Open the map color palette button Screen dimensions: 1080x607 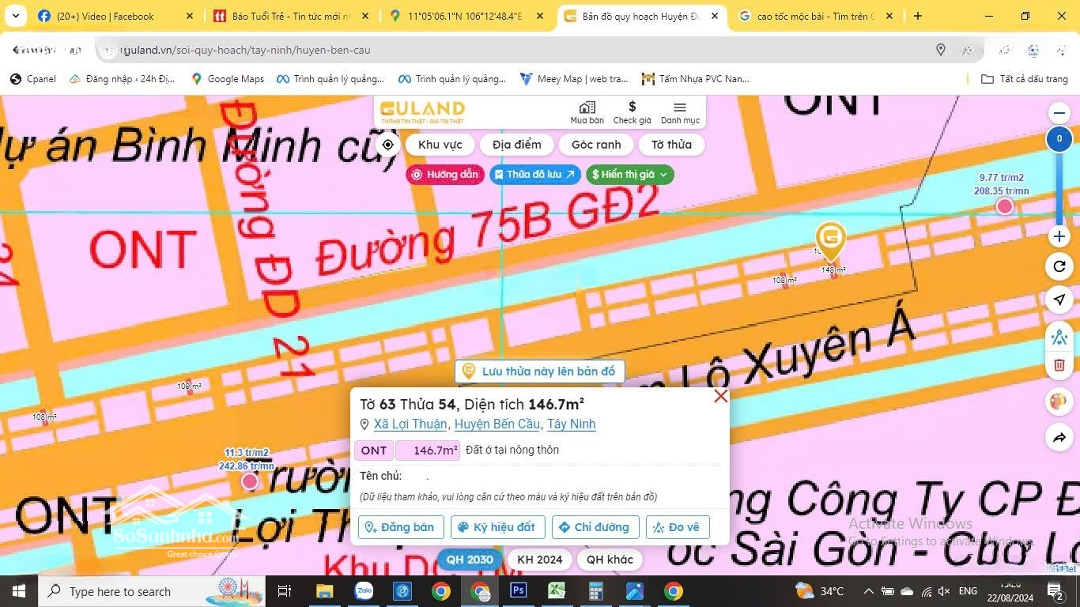point(1059,402)
